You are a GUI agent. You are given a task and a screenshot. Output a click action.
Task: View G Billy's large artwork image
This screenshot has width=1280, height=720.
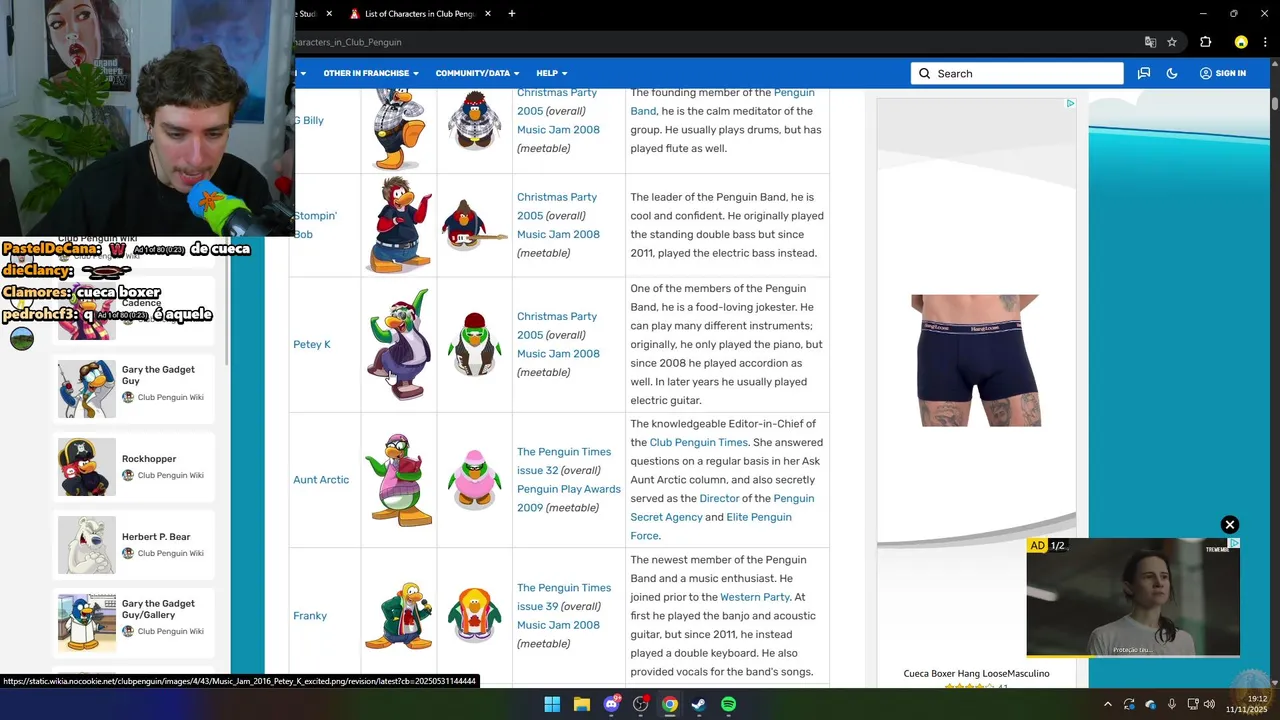click(399, 128)
